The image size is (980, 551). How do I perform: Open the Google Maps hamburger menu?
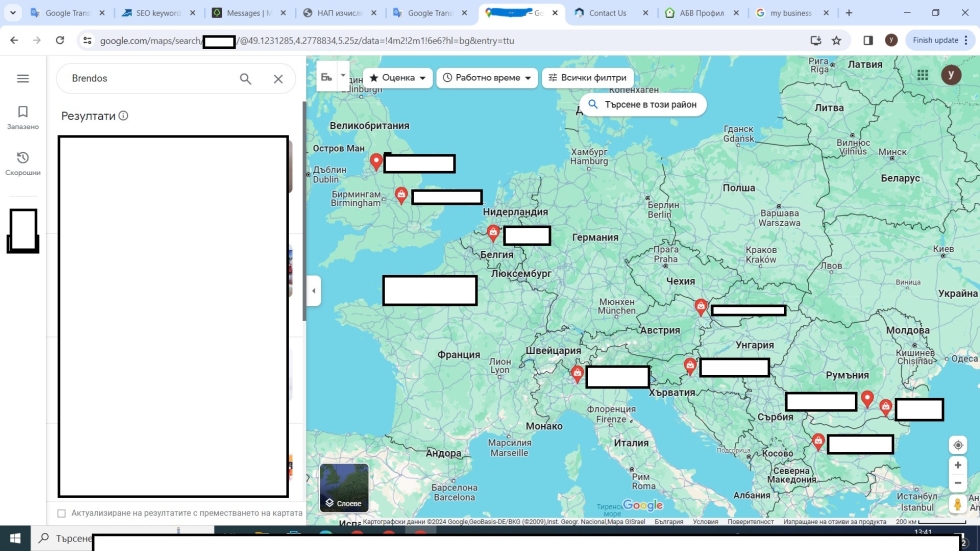pyautogui.click(x=23, y=78)
